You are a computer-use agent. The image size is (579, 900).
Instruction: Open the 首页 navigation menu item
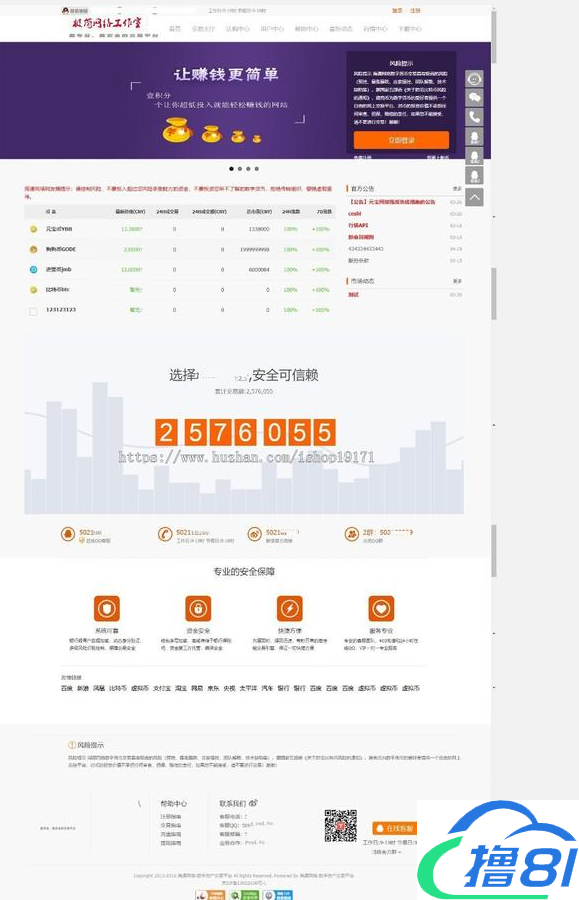pos(175,29)
